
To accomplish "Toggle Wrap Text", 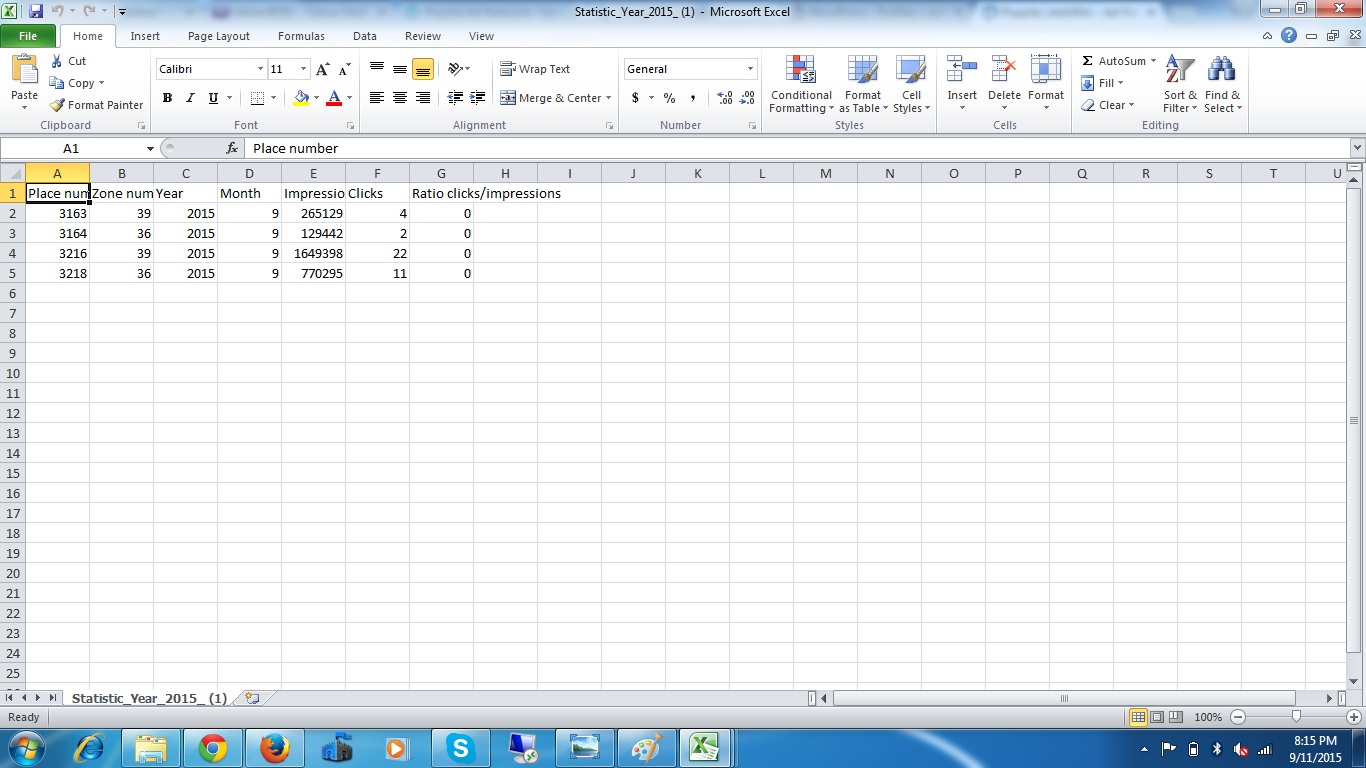I will pyautogui.click(x=536, y=69).
